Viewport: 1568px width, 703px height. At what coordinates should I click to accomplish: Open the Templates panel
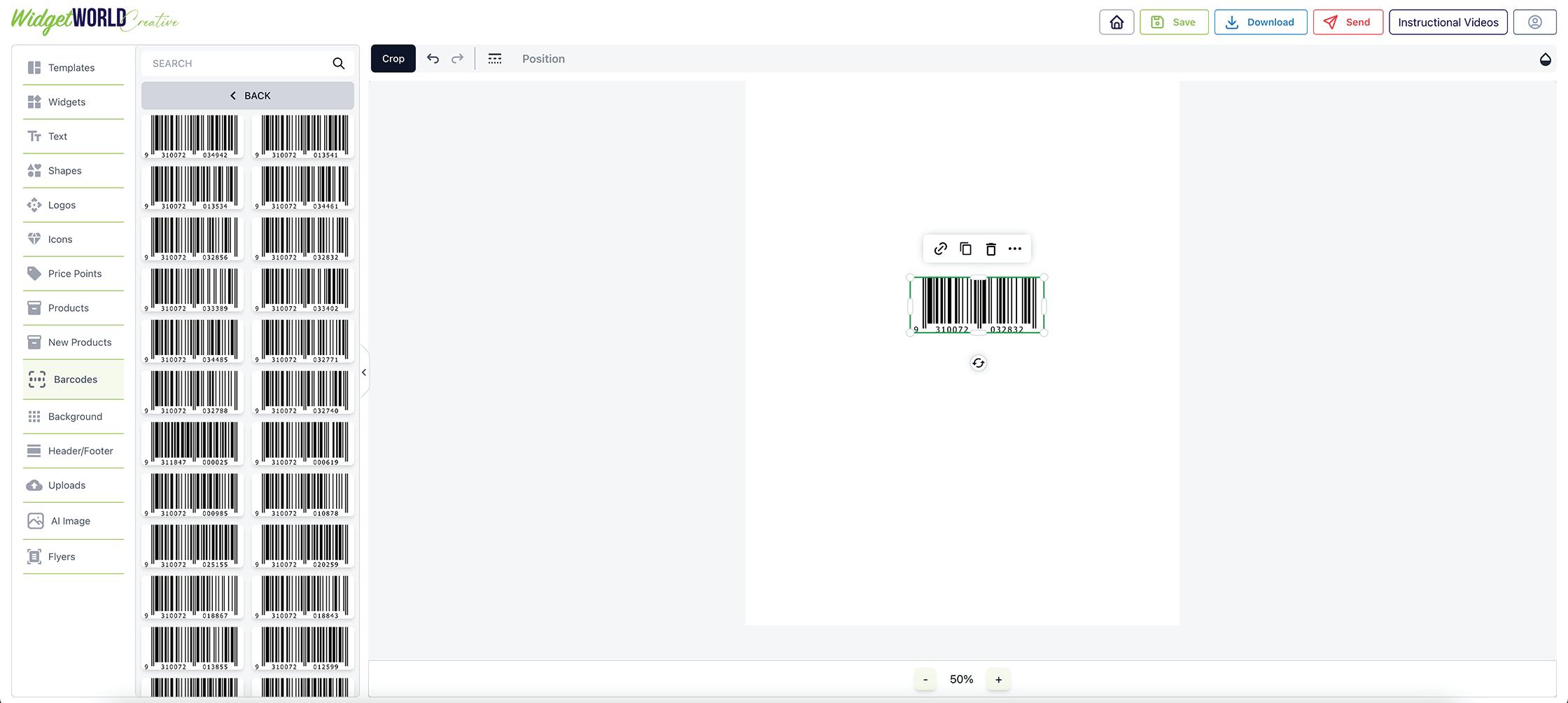coord(73,68)
